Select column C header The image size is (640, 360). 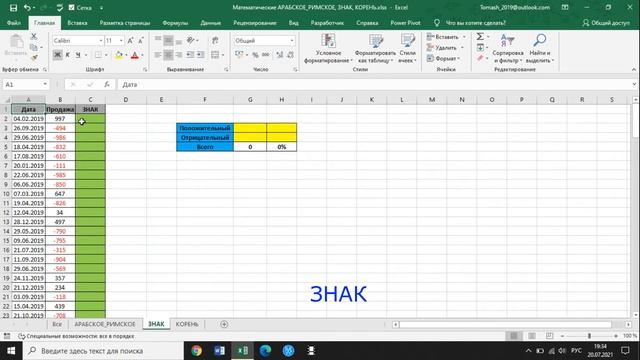tap(90, 99)
